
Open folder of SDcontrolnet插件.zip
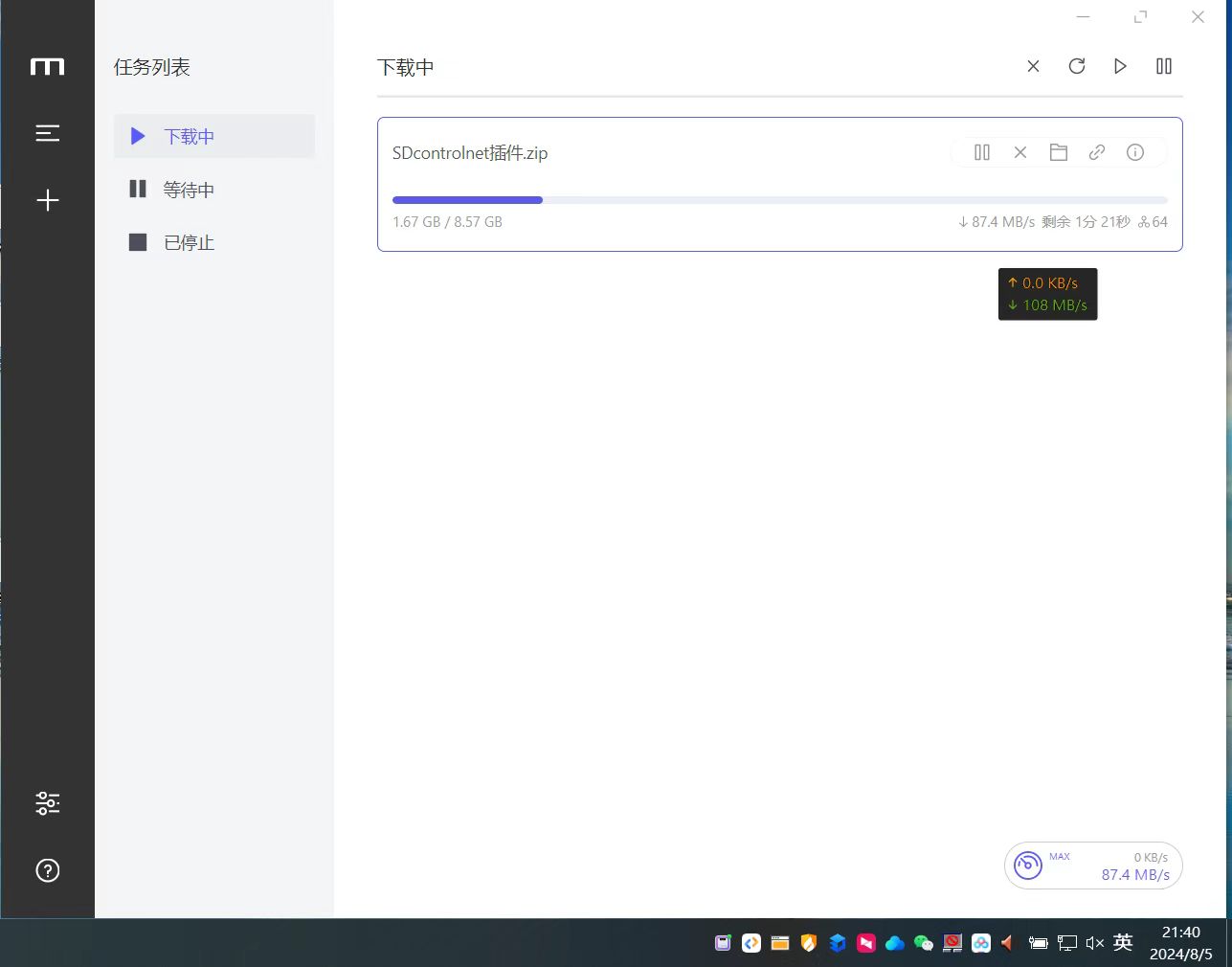pos(1059,152)
